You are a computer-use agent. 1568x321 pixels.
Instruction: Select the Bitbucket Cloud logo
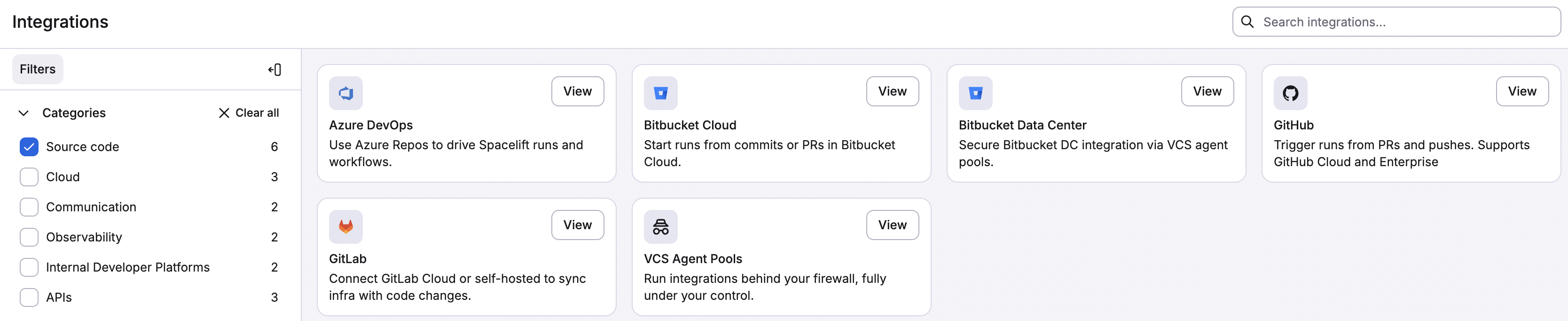tap(661, 93)
